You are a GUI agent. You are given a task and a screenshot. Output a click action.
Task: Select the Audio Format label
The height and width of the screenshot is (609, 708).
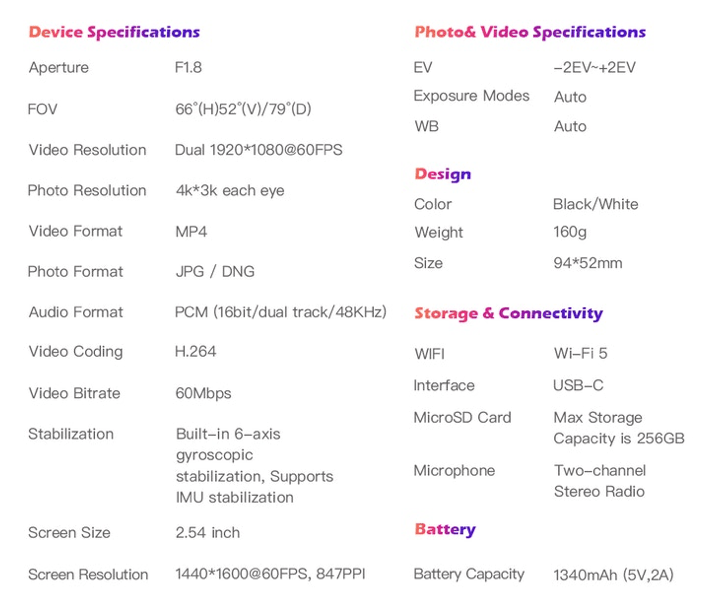tap(76, 312)
